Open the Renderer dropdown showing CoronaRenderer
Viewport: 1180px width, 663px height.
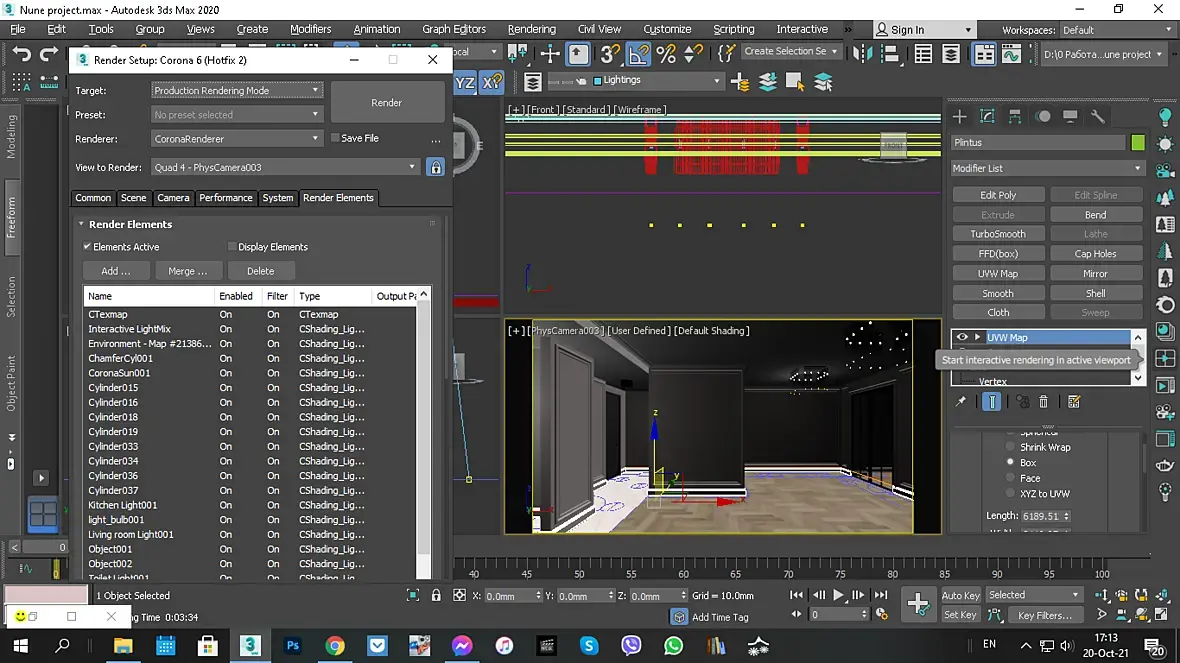pyautogui.click(x=237, y=139)
